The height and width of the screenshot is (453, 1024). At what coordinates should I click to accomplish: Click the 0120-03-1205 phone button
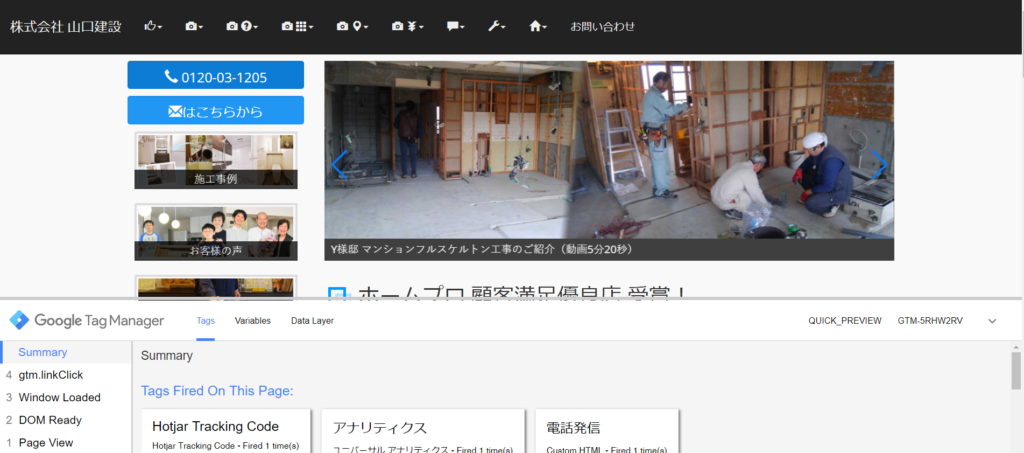215,76
